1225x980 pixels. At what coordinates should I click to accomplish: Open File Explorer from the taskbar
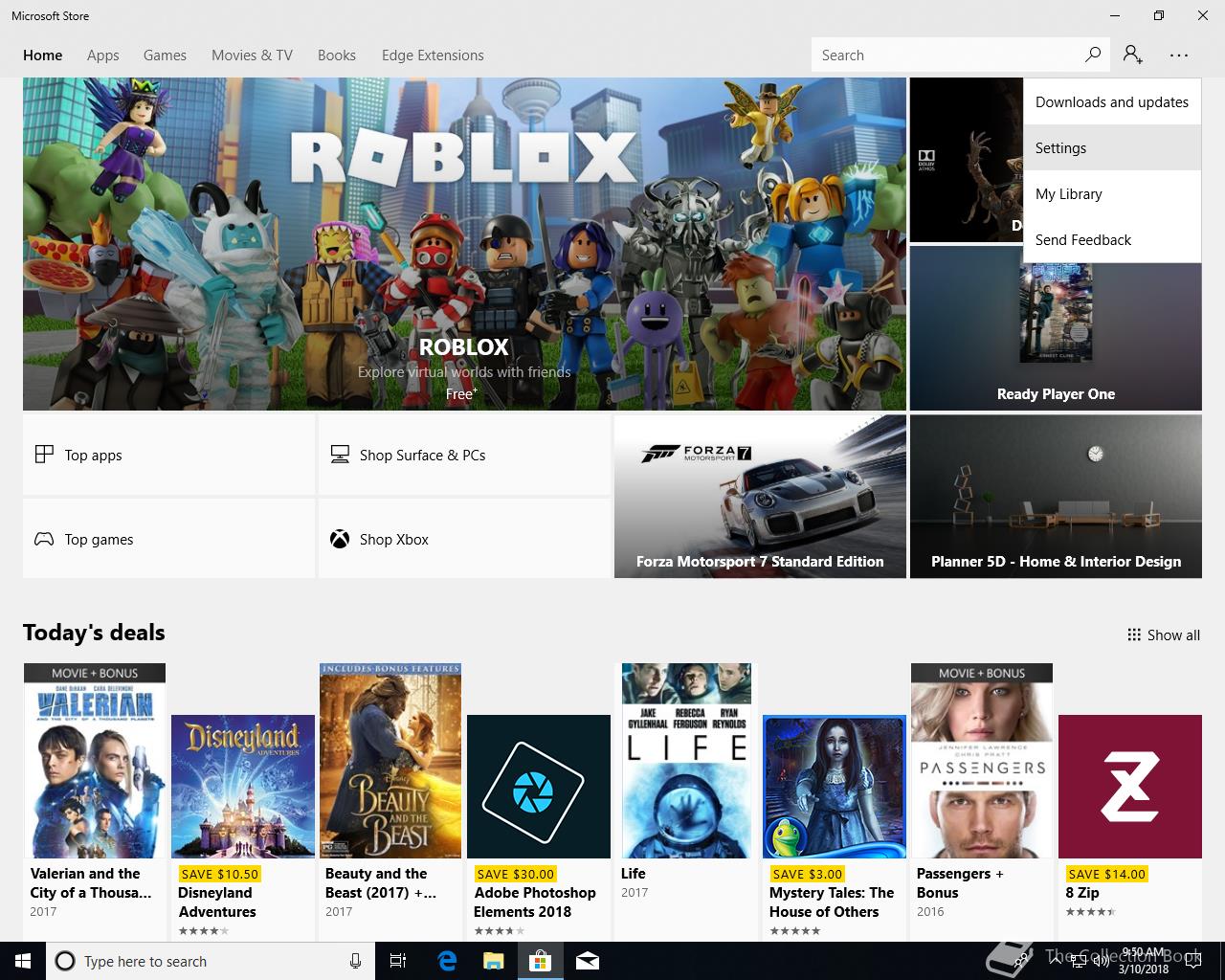click(x=493, y=961)
